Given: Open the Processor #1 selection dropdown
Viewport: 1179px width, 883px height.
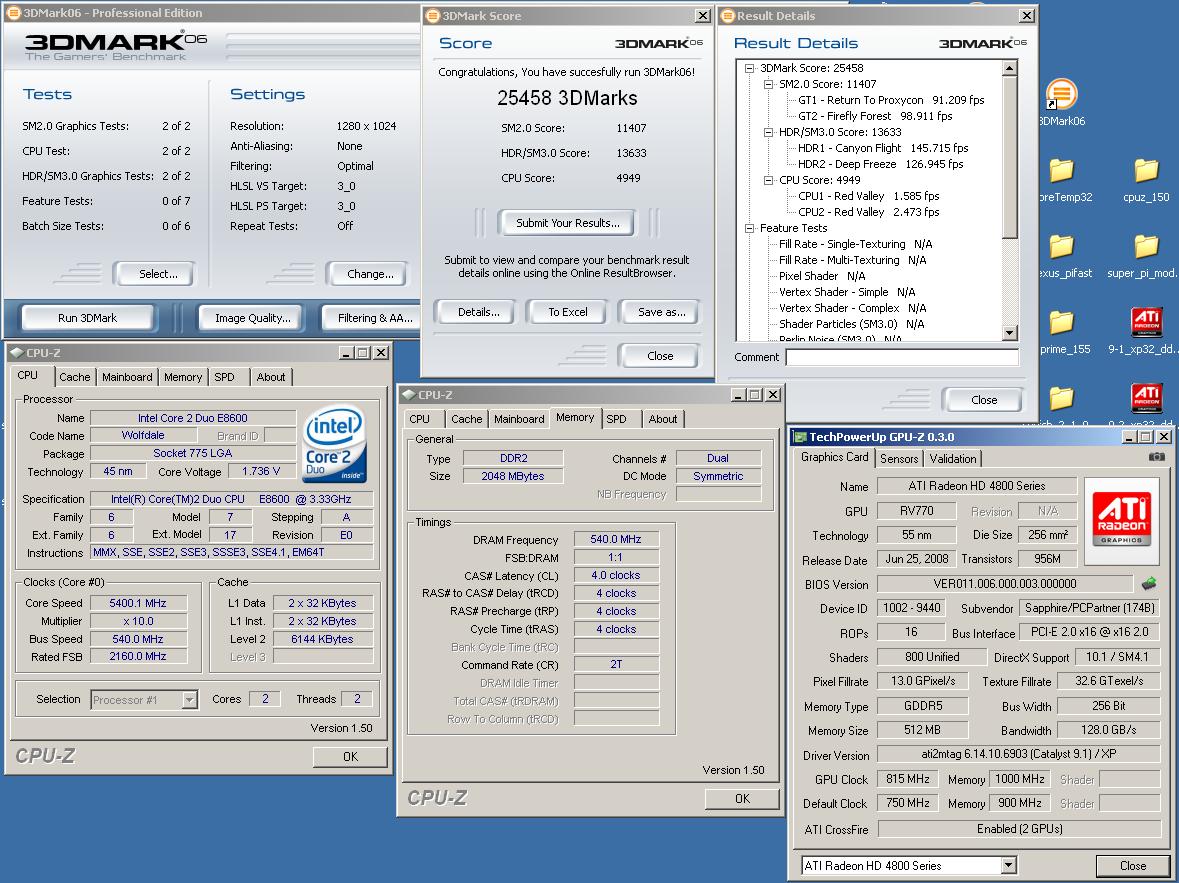Looking at the screenshot, I should [x=189, y=699].
